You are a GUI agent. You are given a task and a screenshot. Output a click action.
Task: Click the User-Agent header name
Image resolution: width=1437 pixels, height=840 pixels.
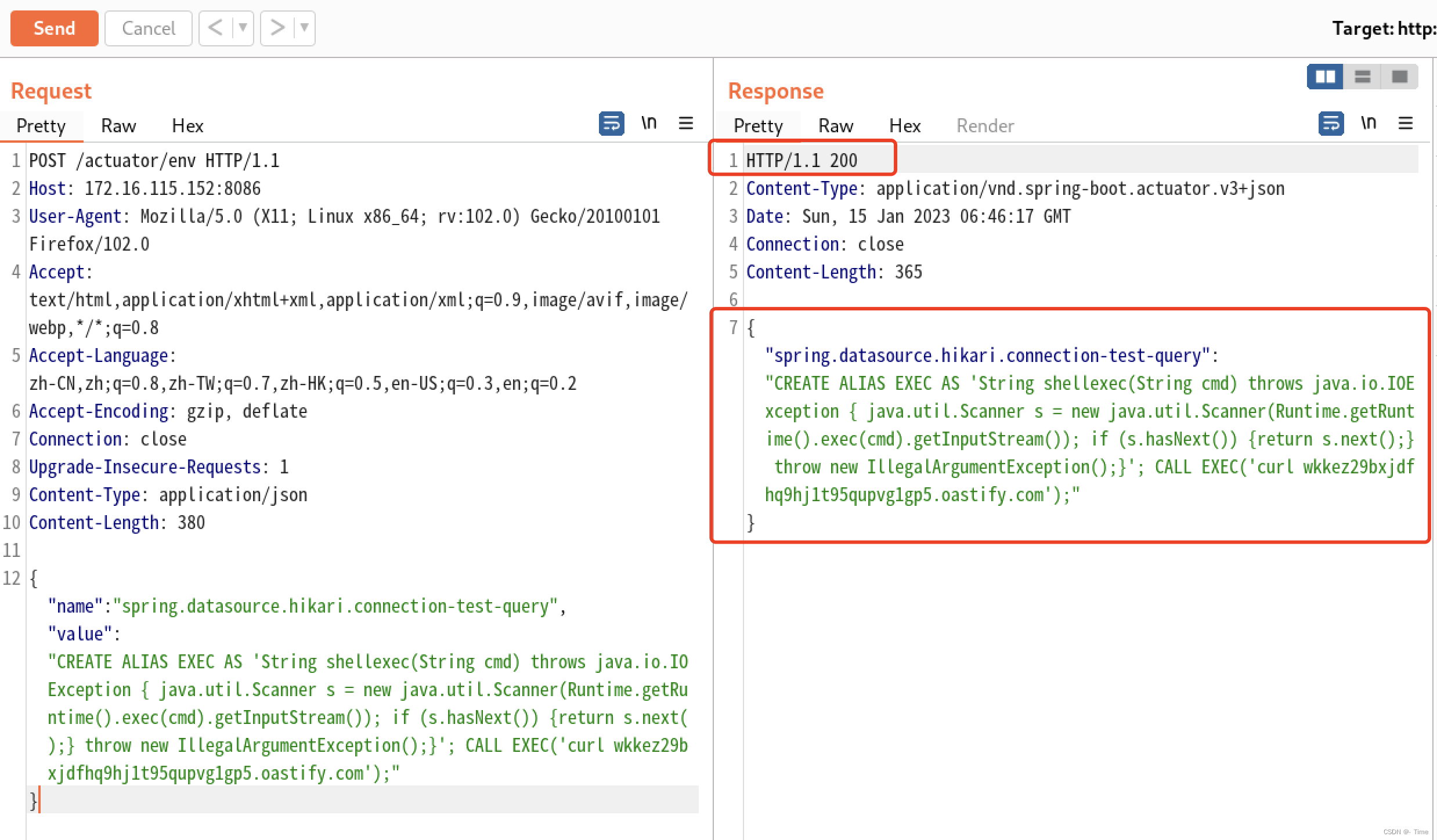coord(75,216)
